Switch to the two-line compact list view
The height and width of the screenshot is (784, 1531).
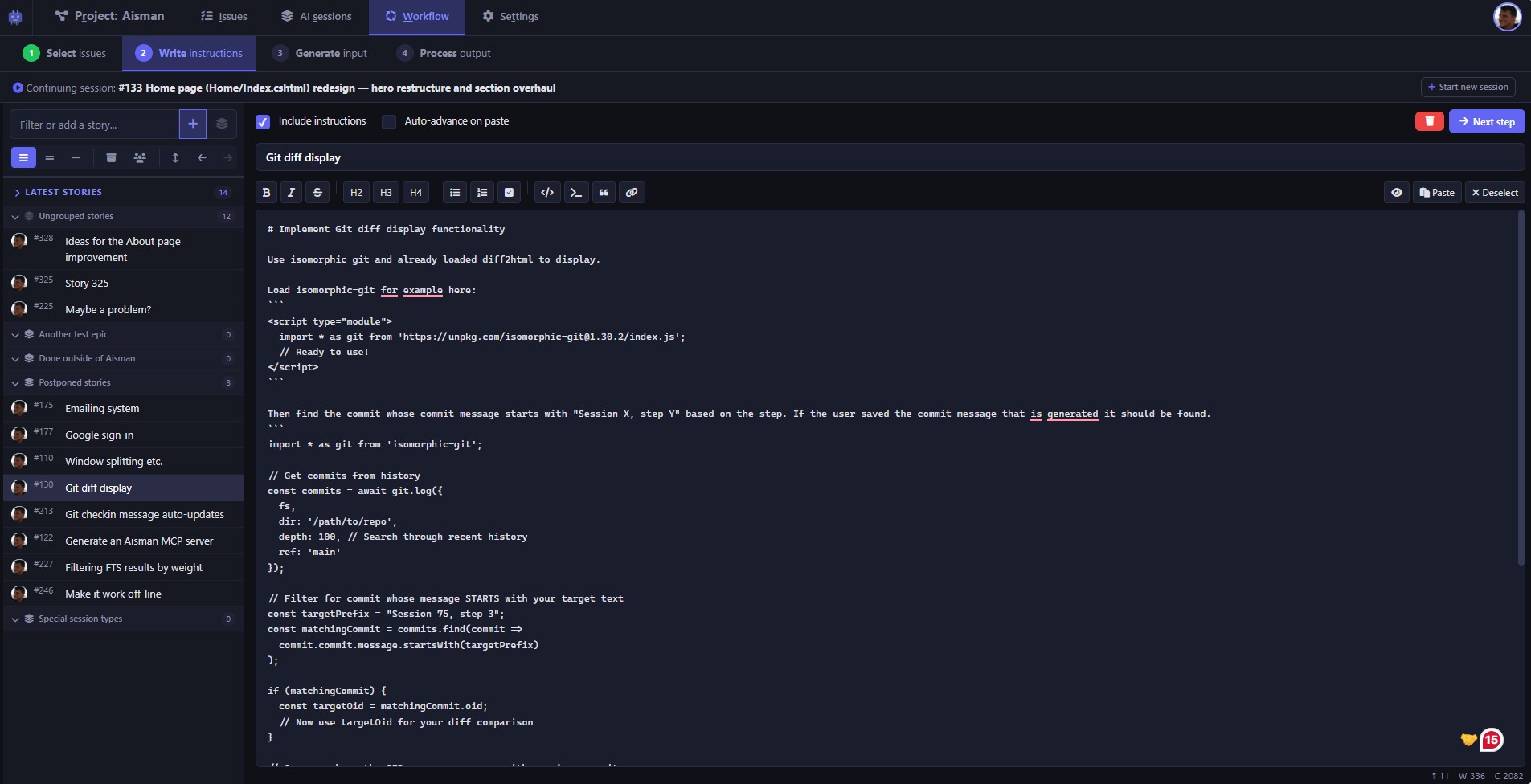click(50, 157)
